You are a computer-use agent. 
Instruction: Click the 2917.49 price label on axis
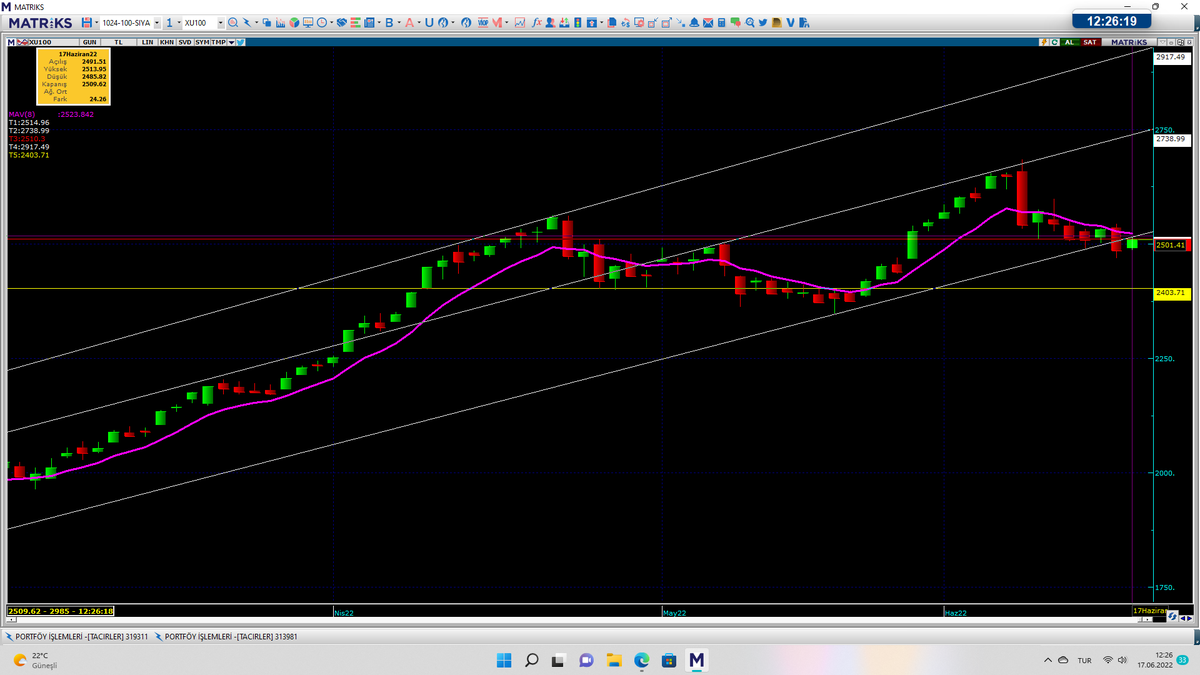(1170, 58)
